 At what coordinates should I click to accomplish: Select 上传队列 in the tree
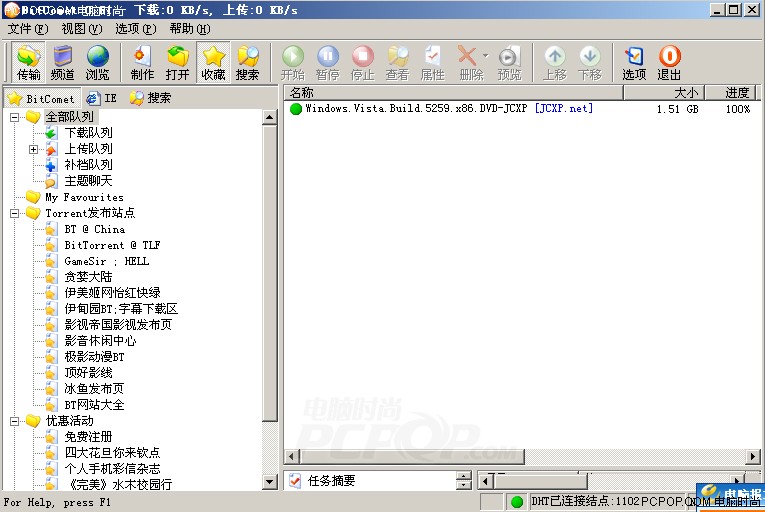tap(88, 149)
